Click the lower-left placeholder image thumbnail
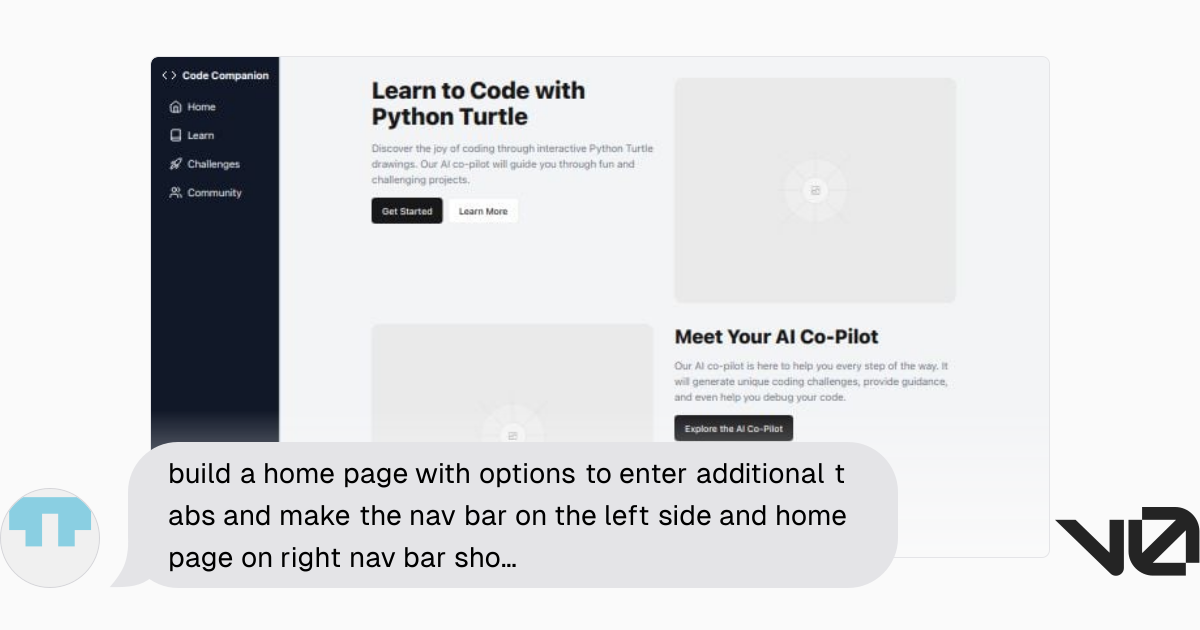 (512, 383)
